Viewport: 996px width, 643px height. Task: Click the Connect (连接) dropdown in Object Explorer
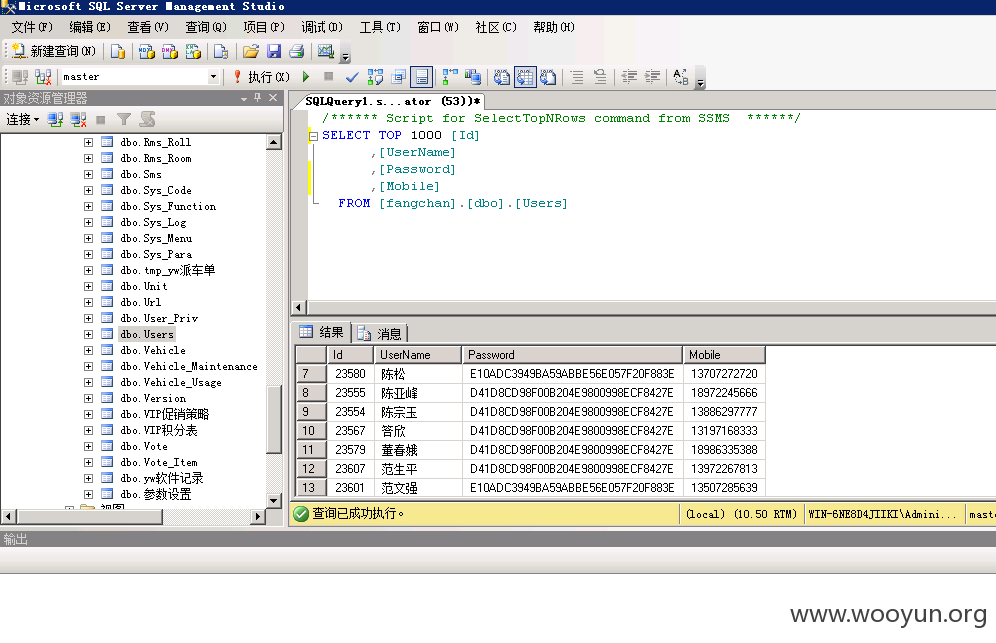pyautogui.click(x=22, y=119)
